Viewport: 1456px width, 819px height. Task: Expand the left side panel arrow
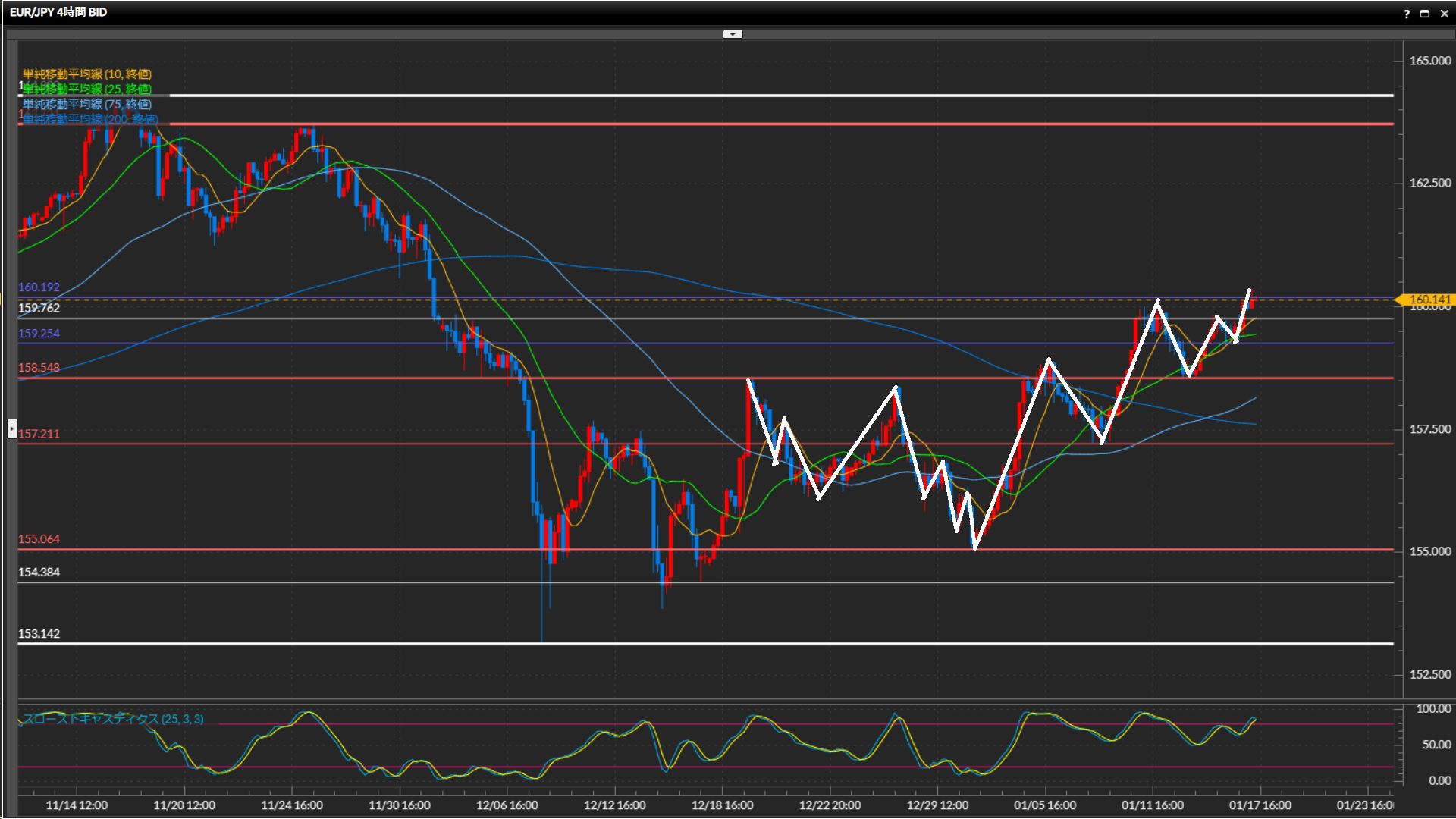pos(12,429)
